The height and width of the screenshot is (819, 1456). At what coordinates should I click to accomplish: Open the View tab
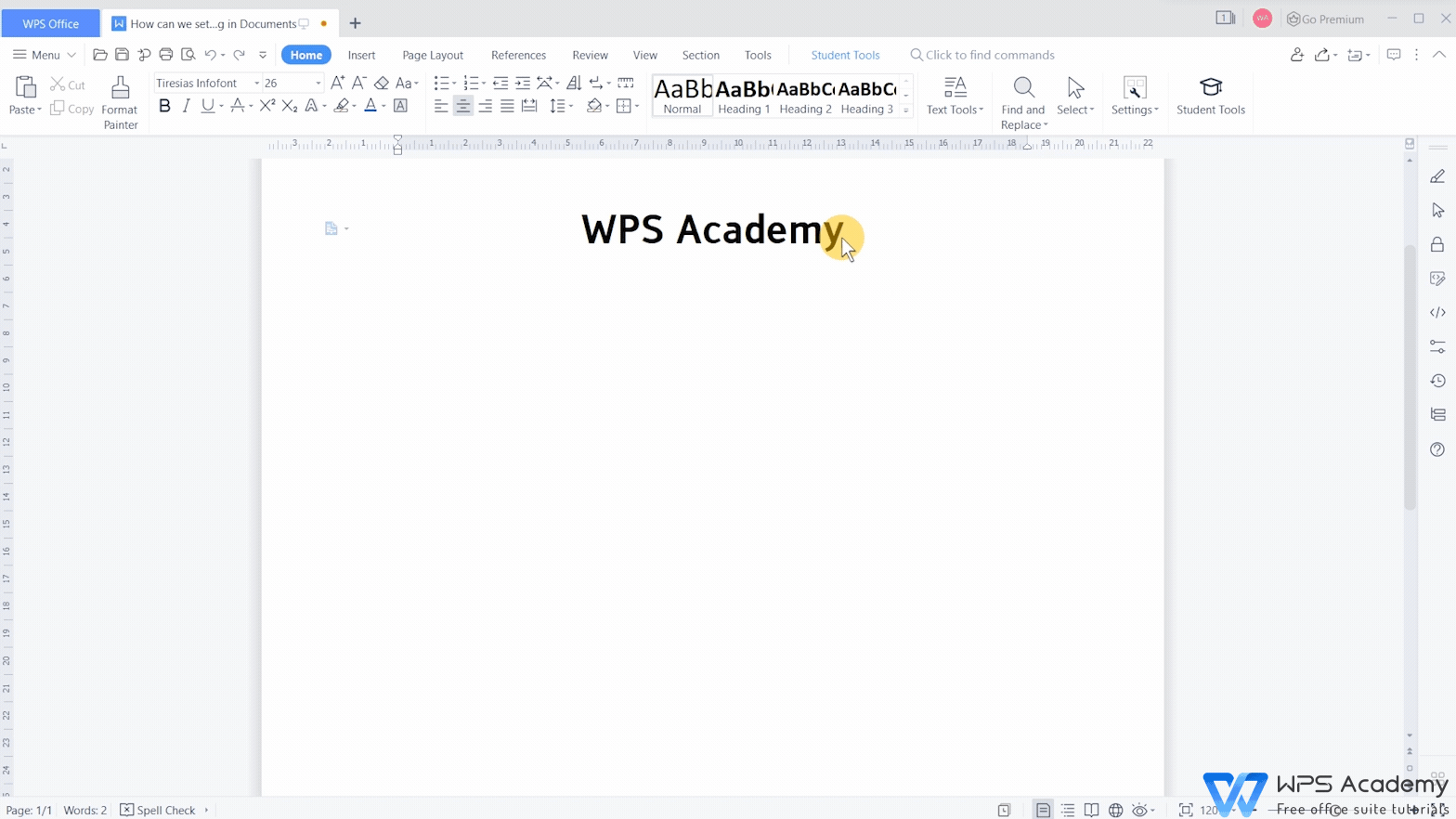pyautogui.click(x=644, y=55)
